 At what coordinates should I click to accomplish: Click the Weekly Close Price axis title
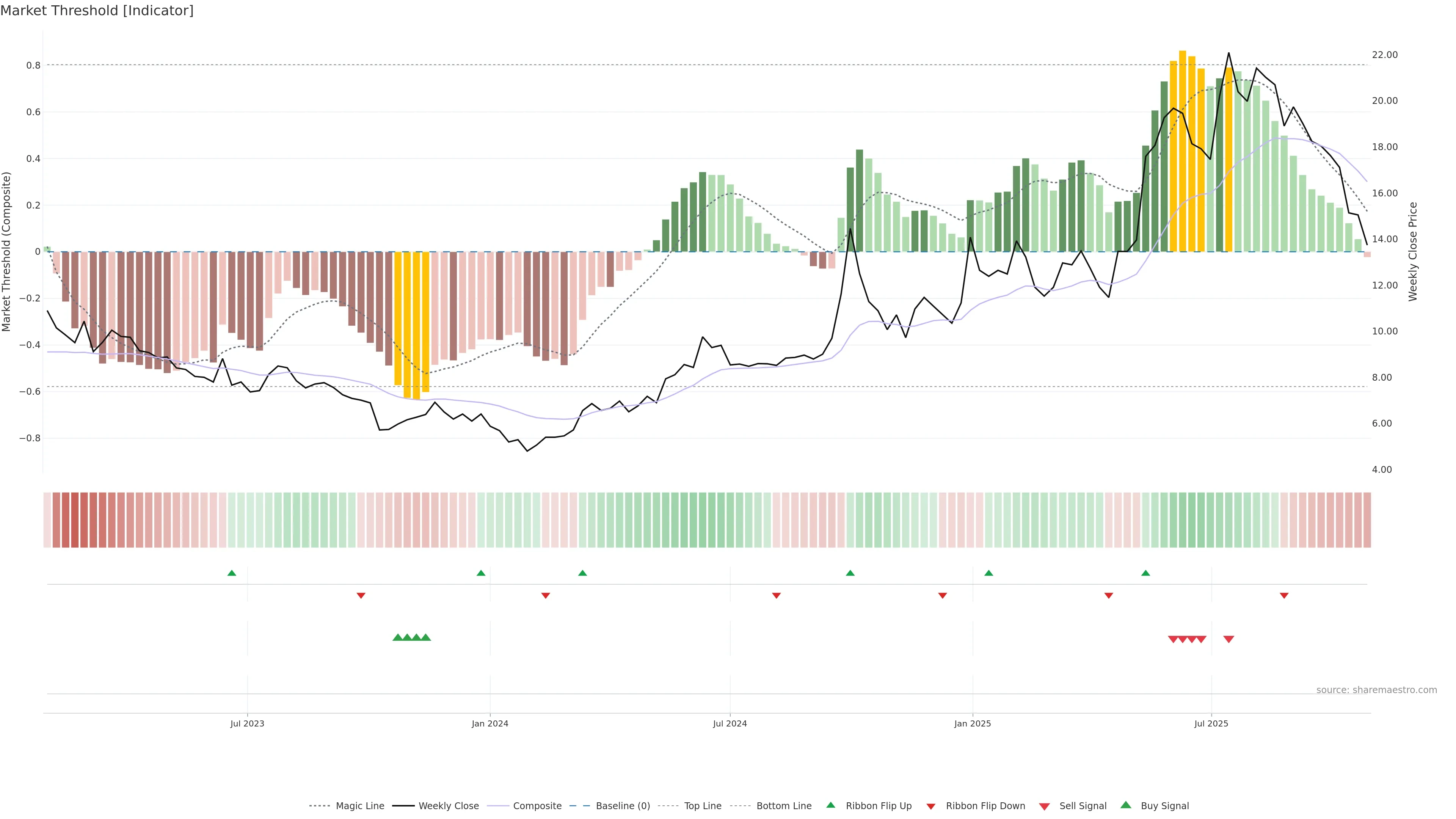[1413, 251]
